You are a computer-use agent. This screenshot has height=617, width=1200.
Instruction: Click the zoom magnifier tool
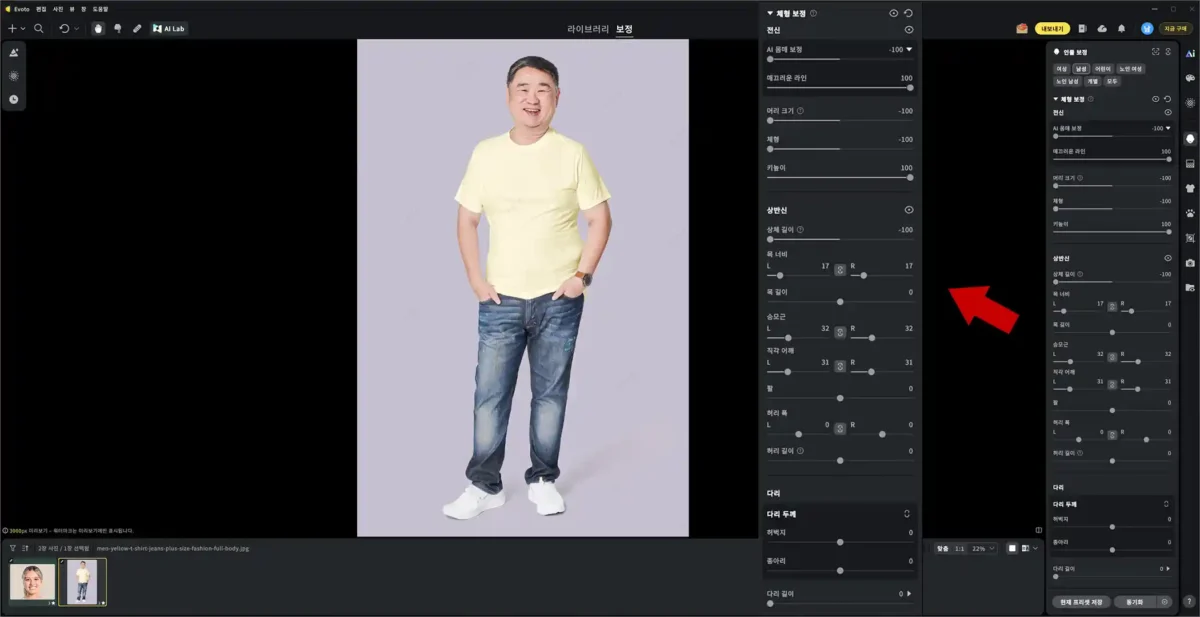[38, 29]
